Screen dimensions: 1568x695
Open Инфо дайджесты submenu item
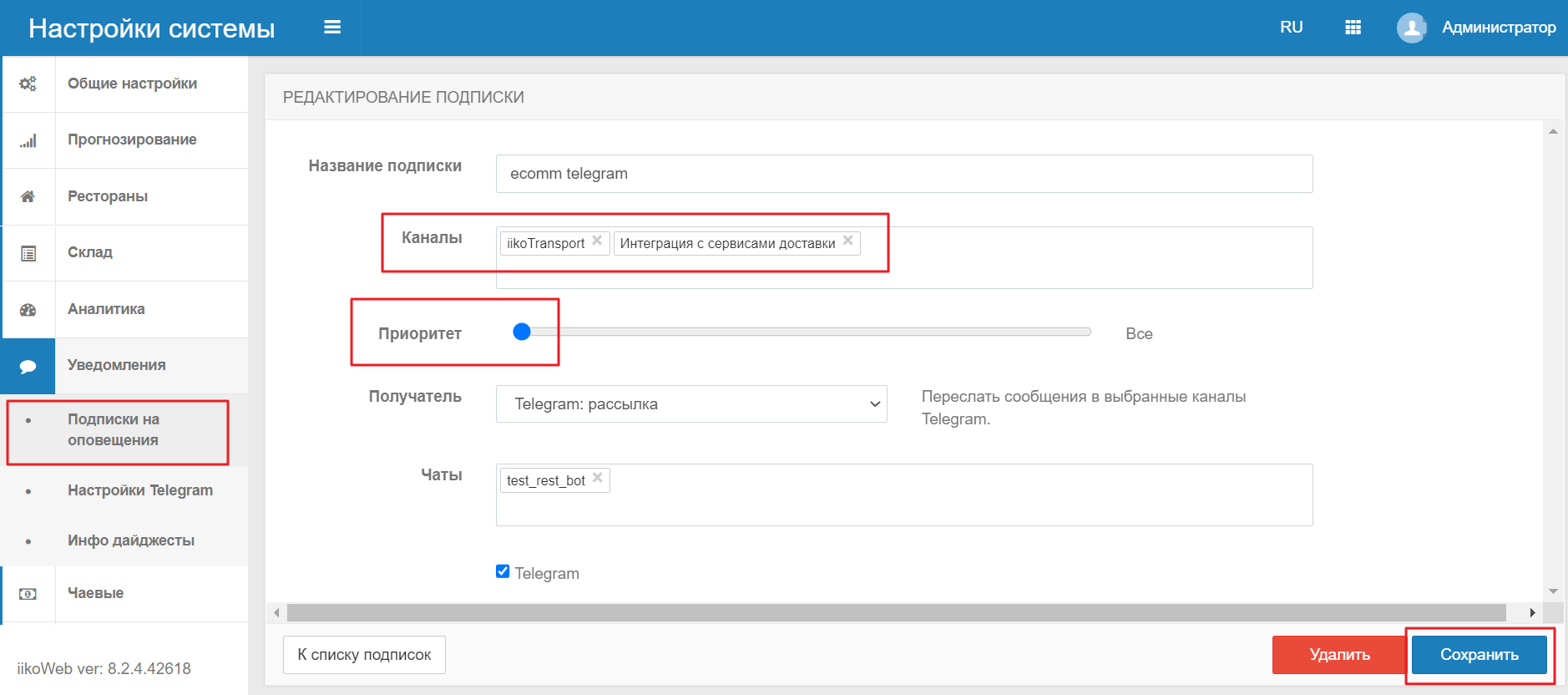130,540
